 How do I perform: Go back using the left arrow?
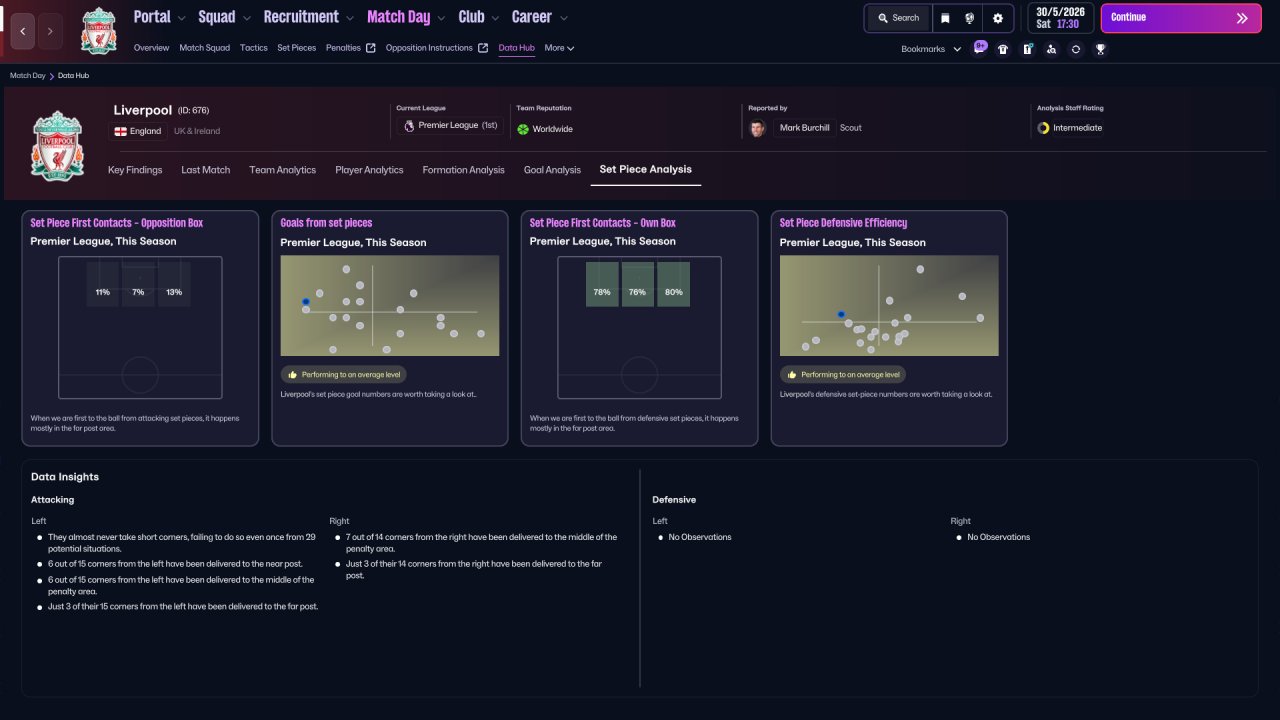point(22,31)
